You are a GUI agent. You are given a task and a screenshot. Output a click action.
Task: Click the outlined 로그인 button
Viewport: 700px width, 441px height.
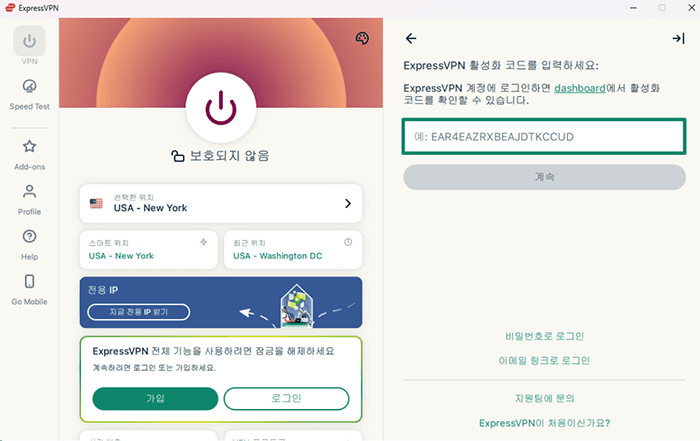coord(286,398)
